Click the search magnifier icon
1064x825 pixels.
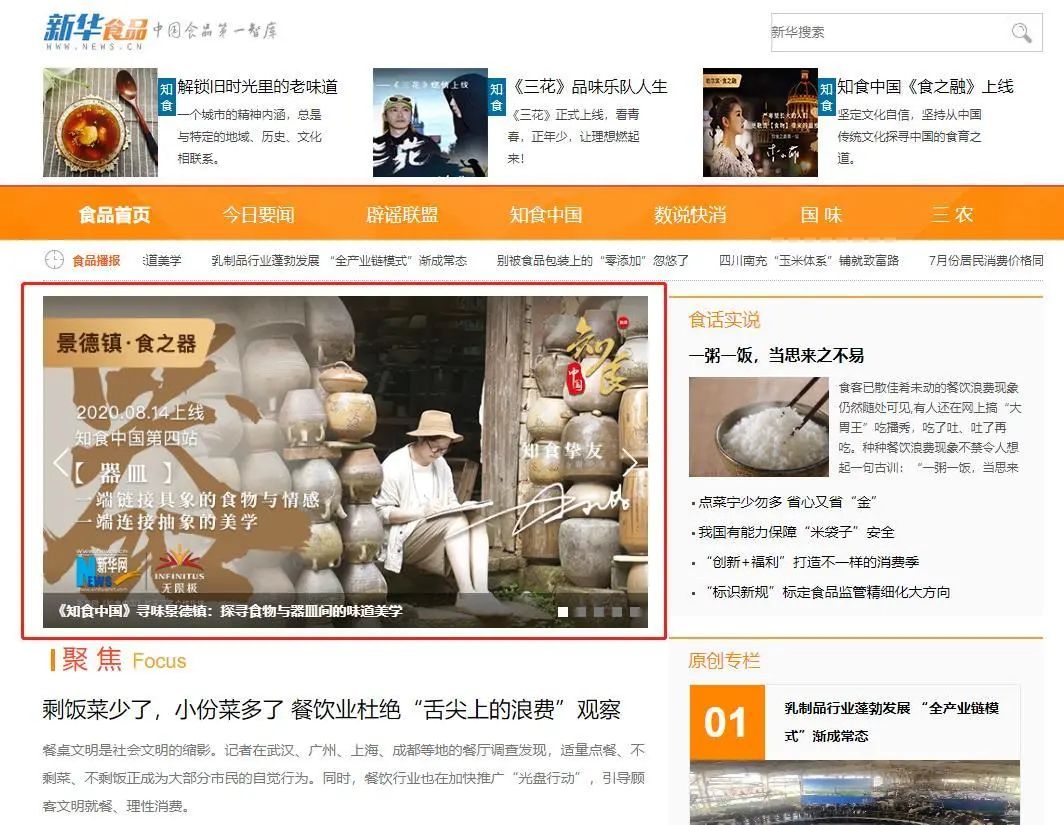(1021, 33)
